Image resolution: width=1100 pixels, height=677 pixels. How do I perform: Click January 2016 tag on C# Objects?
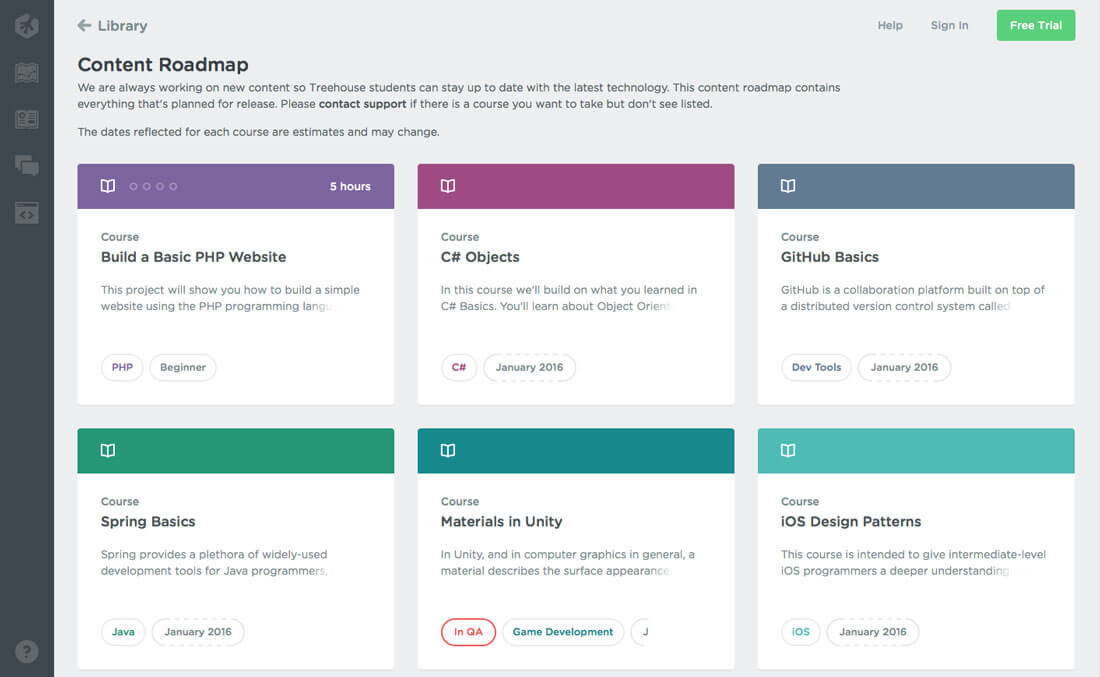click(530, 367)
